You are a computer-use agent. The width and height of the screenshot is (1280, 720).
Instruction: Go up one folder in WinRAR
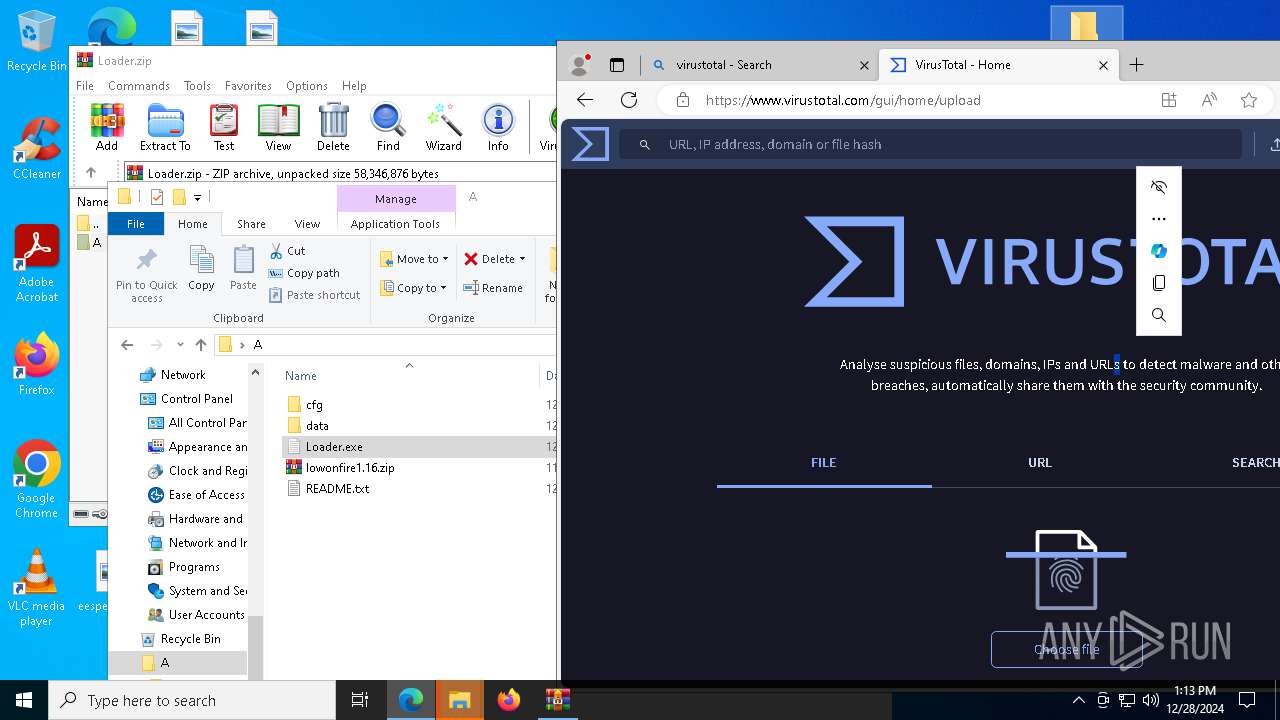[91, 173]
